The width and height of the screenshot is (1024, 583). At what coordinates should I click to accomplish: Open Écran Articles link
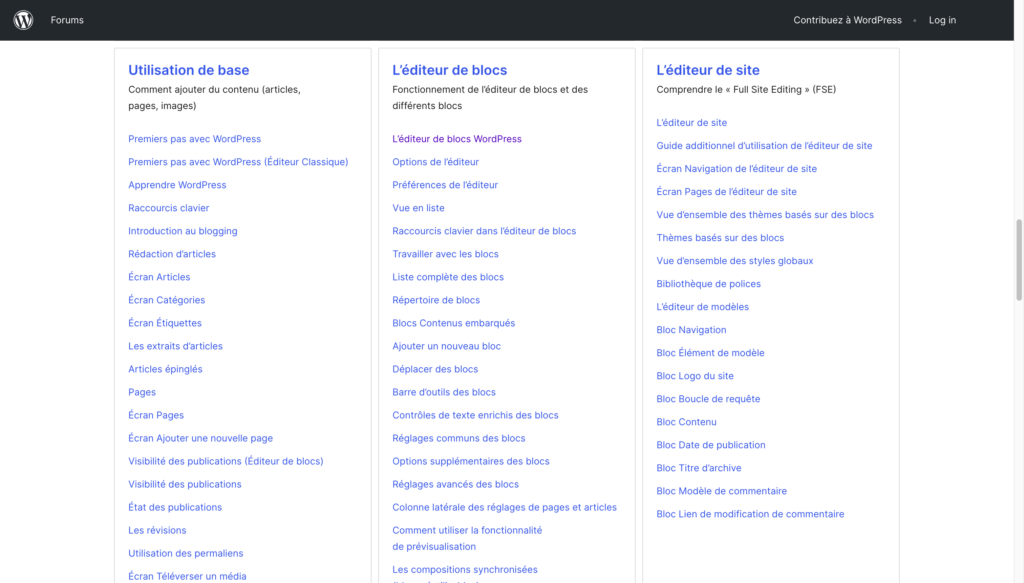pos(159,277)
